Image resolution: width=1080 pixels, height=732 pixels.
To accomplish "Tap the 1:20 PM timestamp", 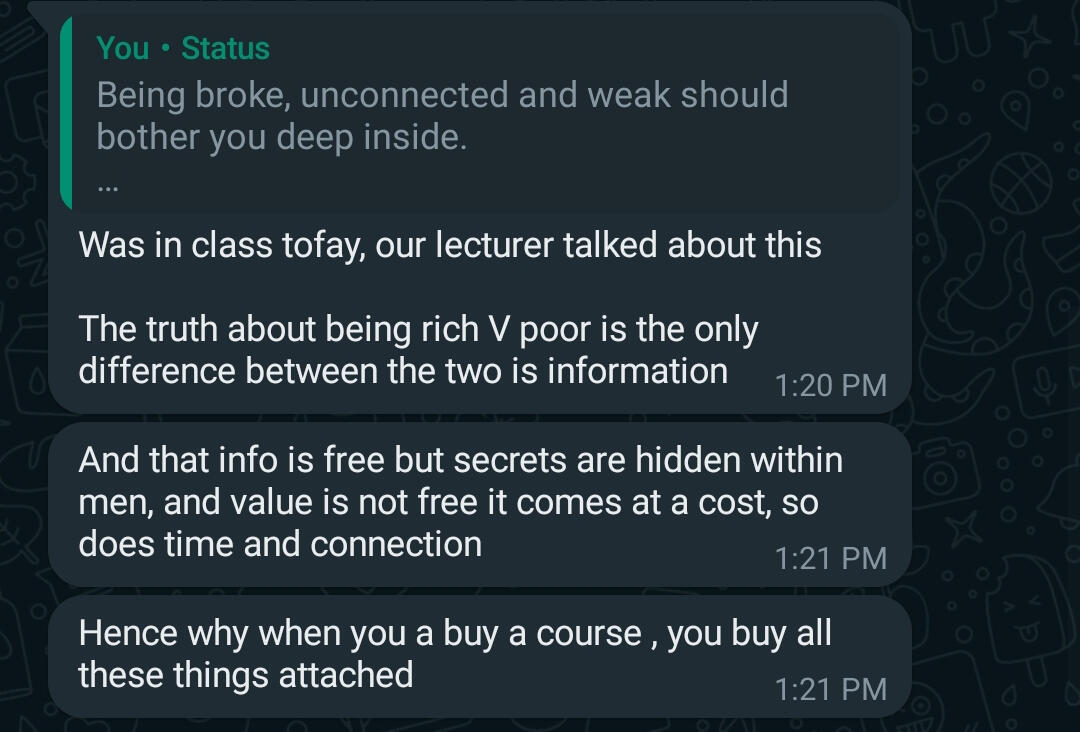I will [830, 385].
